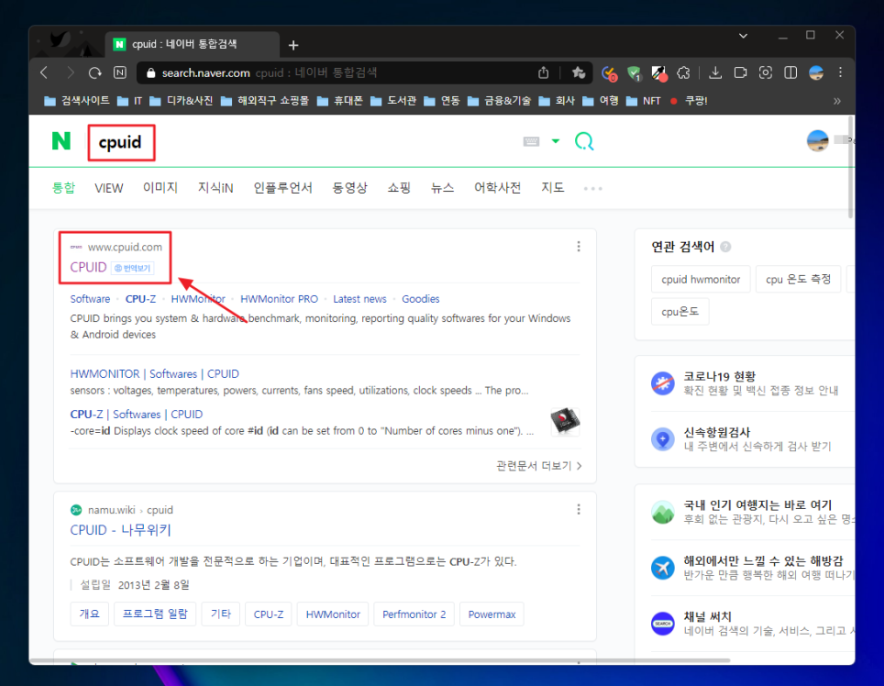Switch to the 쇼핑 tab
Viewport: 884px width, 686px height.
tap(399, 188)
